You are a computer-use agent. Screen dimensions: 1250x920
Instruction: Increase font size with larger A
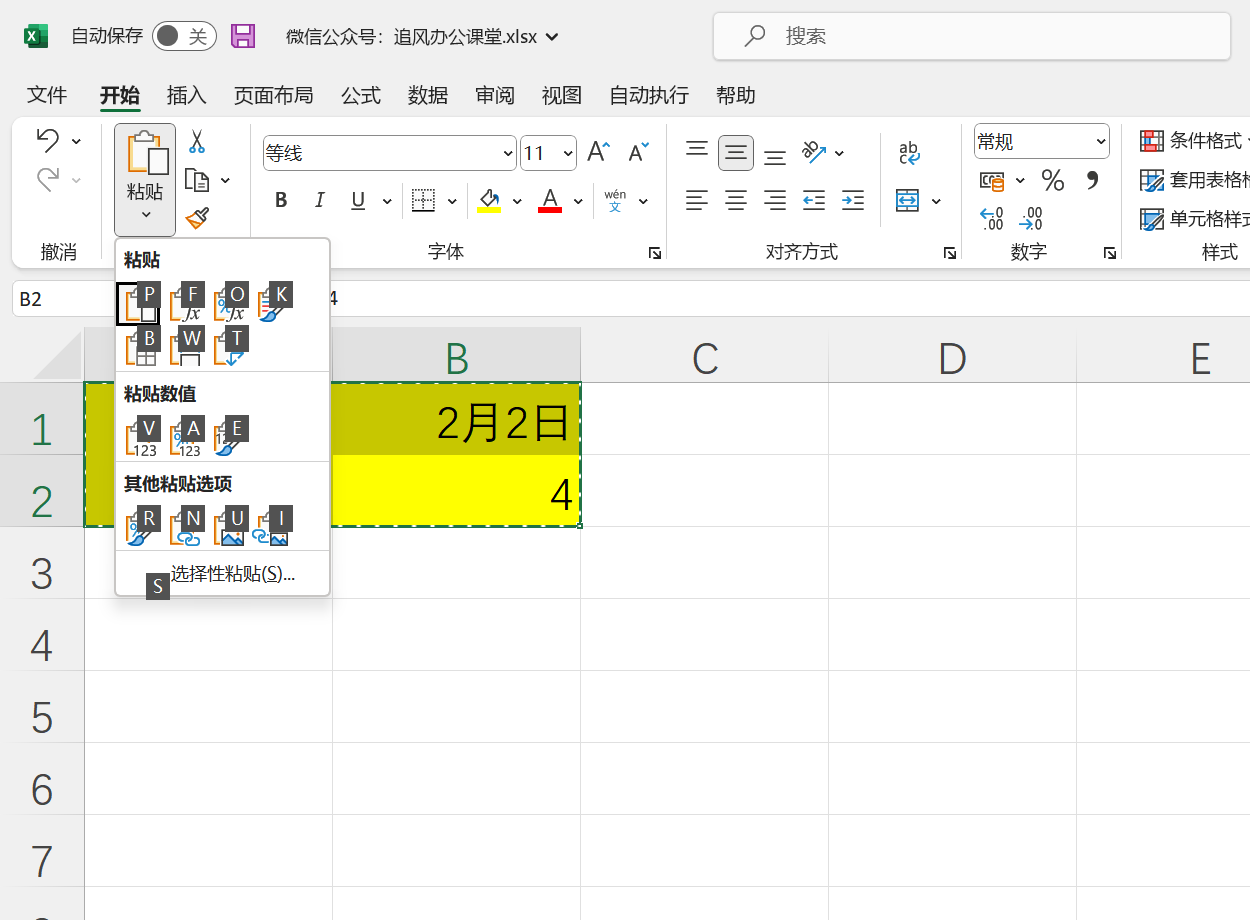[598, 152]
